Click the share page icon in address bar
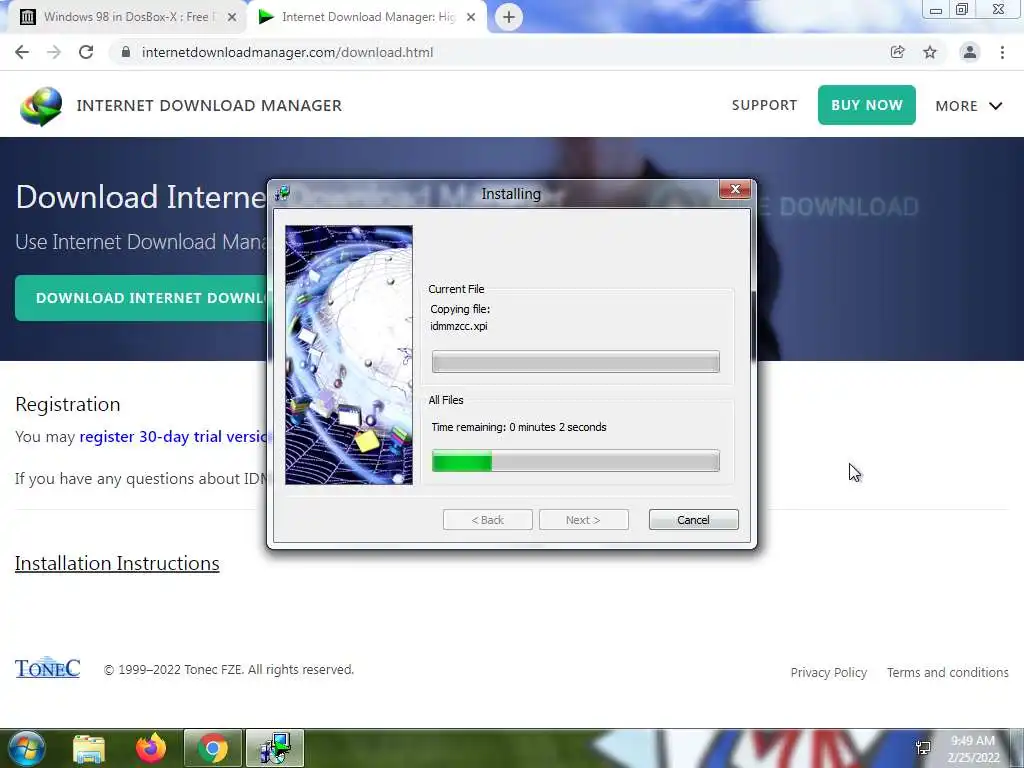 click(x=897, y=52)
